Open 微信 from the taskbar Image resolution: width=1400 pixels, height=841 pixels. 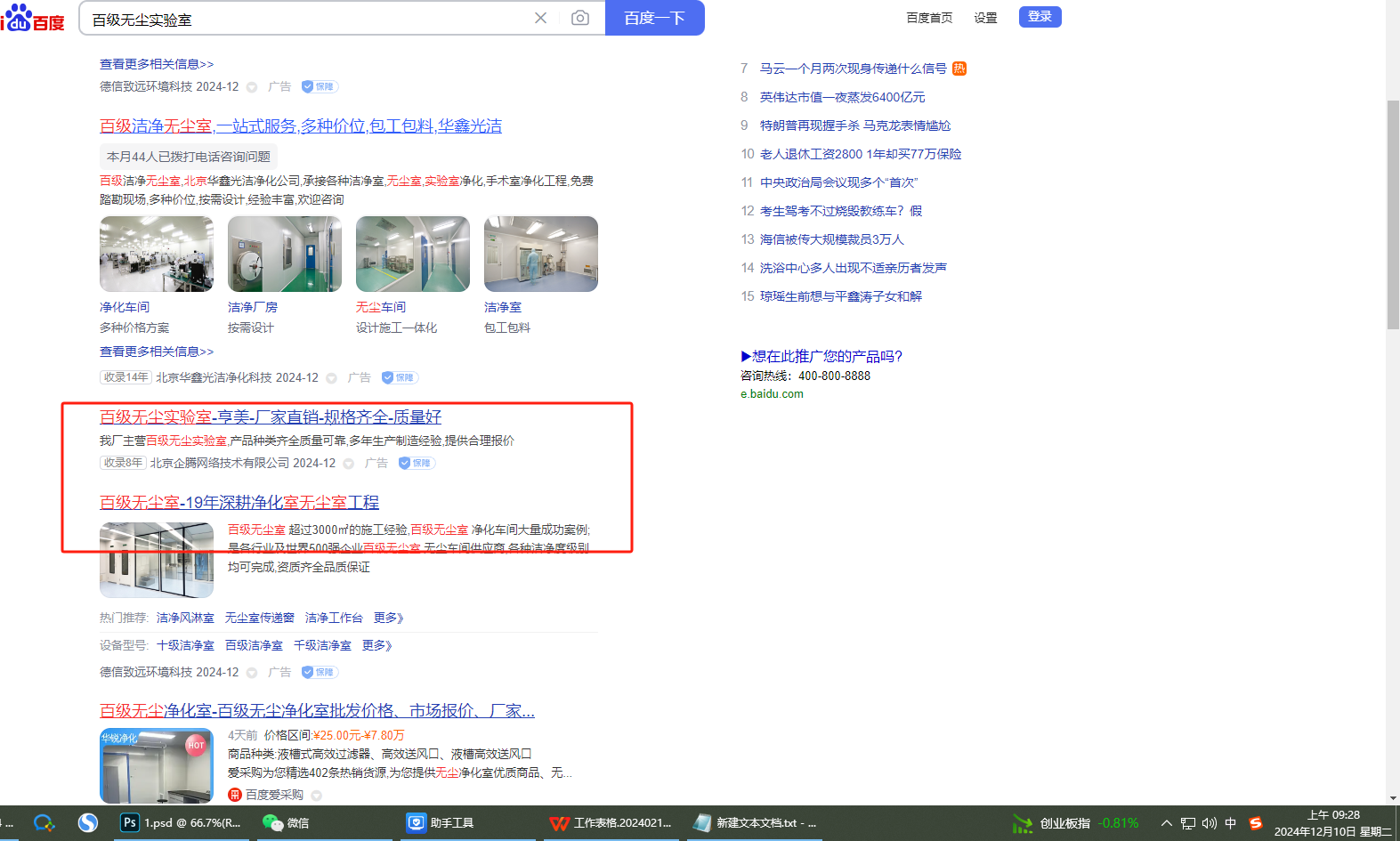coord(287,823)
